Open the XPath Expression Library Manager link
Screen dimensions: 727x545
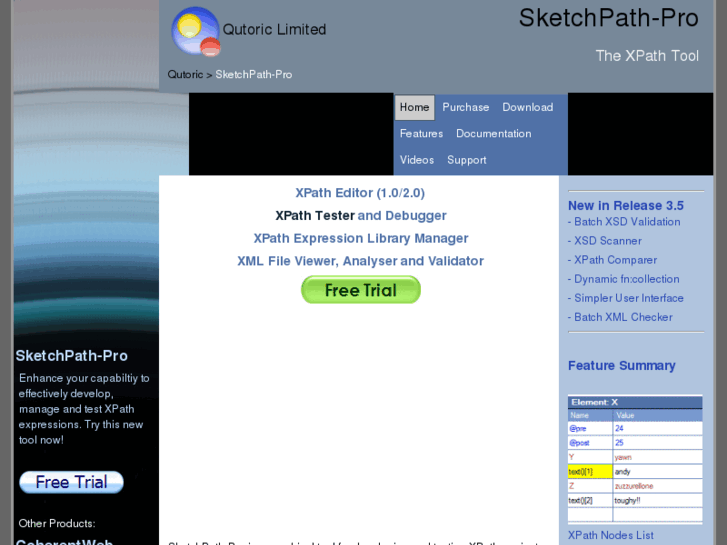pyautogui.click(x=361, y=238)
